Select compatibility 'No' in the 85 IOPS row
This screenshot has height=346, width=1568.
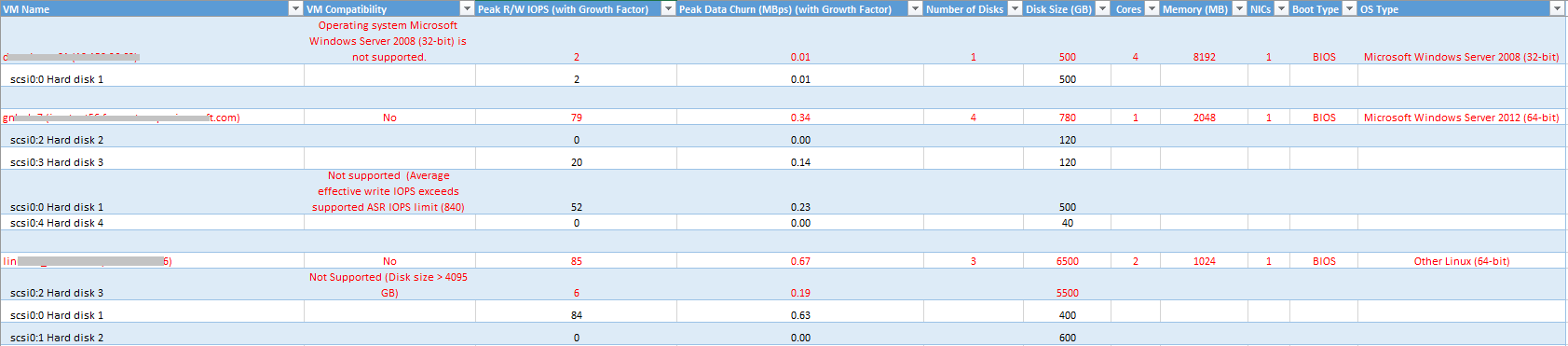389,261
